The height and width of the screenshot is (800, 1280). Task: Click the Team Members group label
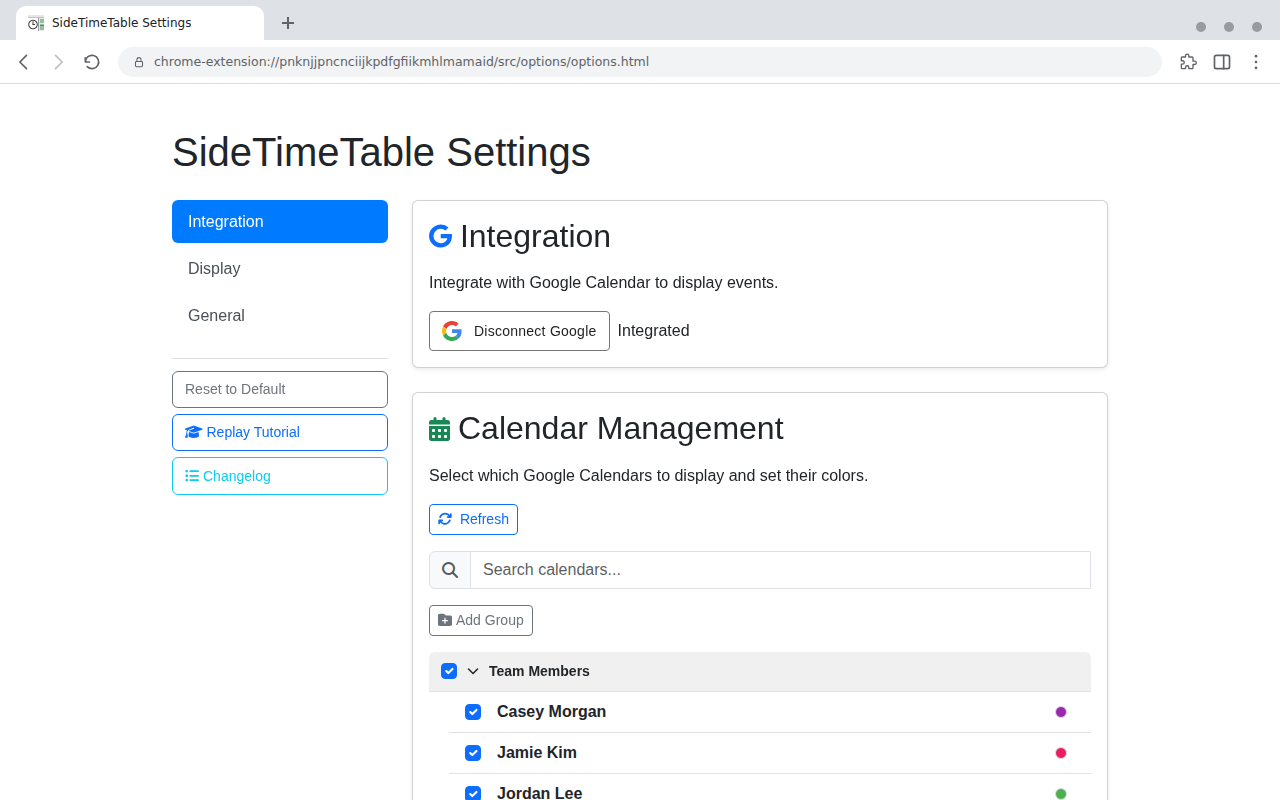pyautogui.click(x=539, y=671)
